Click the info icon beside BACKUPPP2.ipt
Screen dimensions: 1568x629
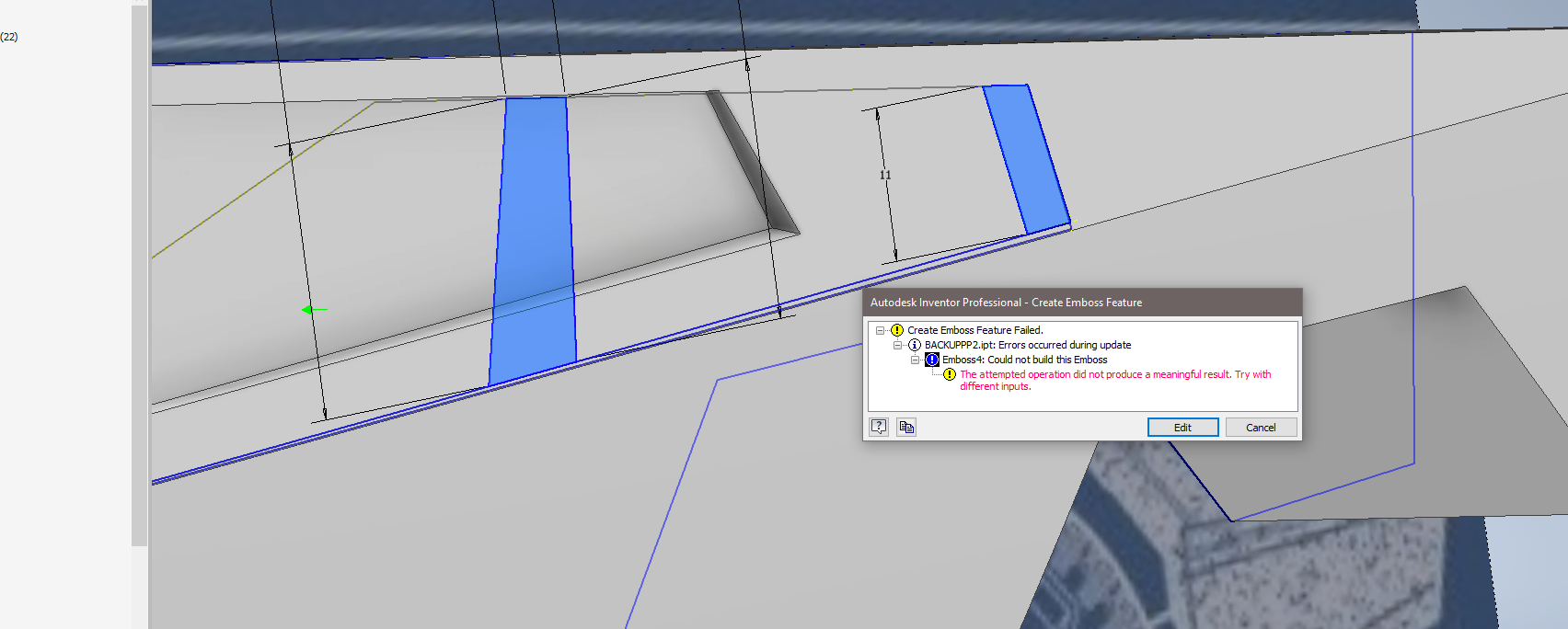click(914, 345)
